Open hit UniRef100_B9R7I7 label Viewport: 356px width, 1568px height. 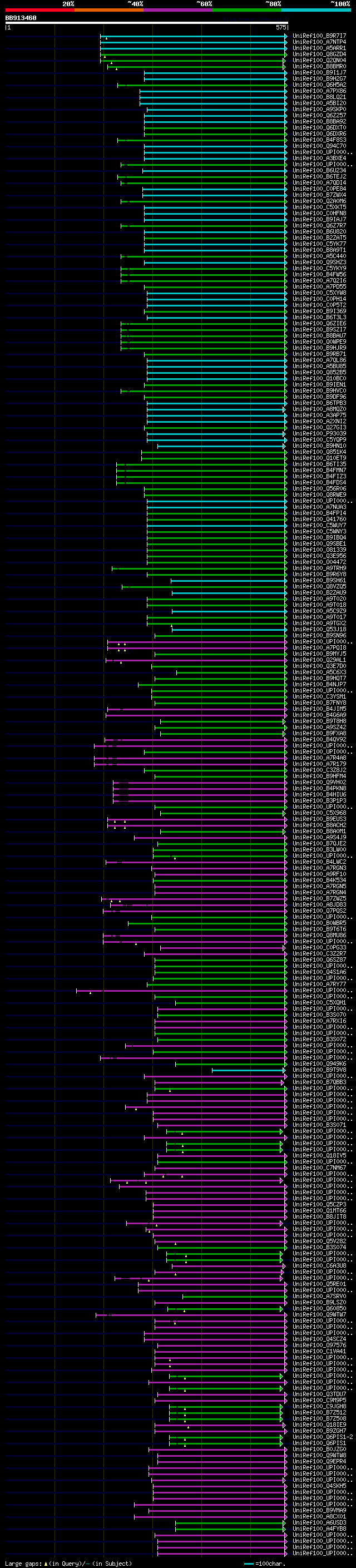point(319,36)
